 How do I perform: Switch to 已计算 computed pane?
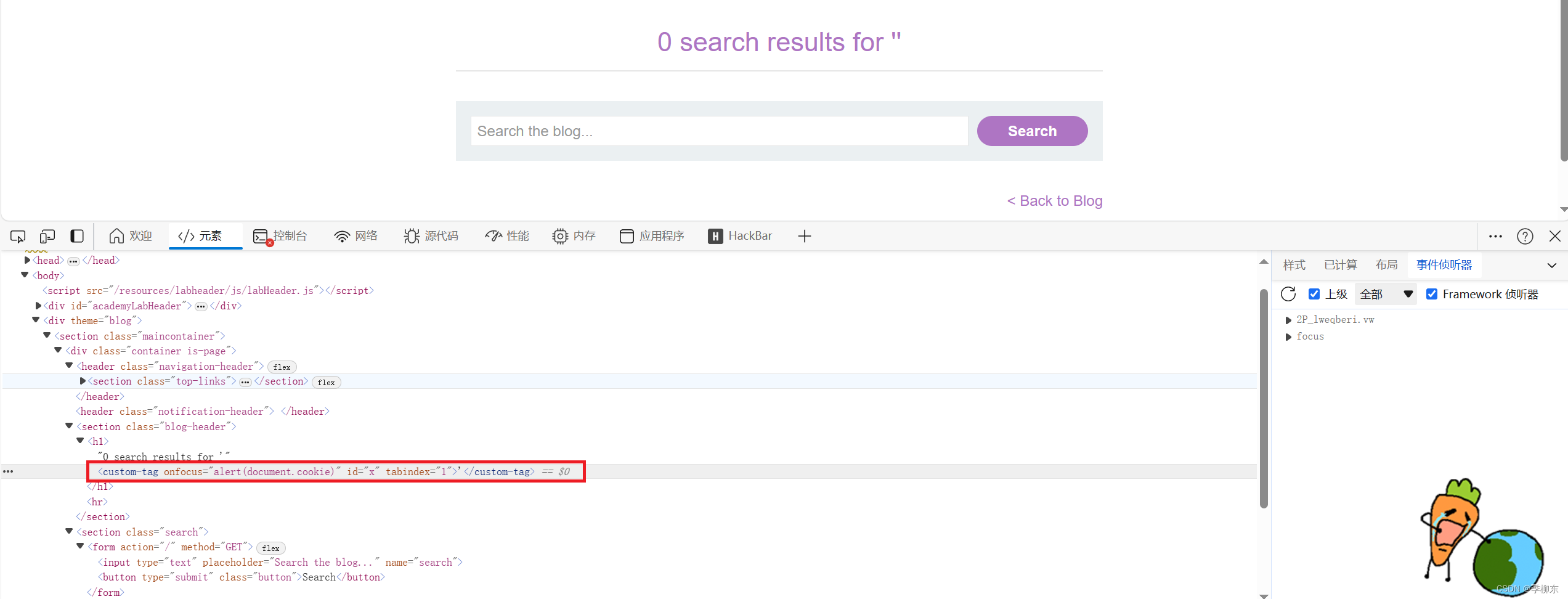pos(1341,265)
